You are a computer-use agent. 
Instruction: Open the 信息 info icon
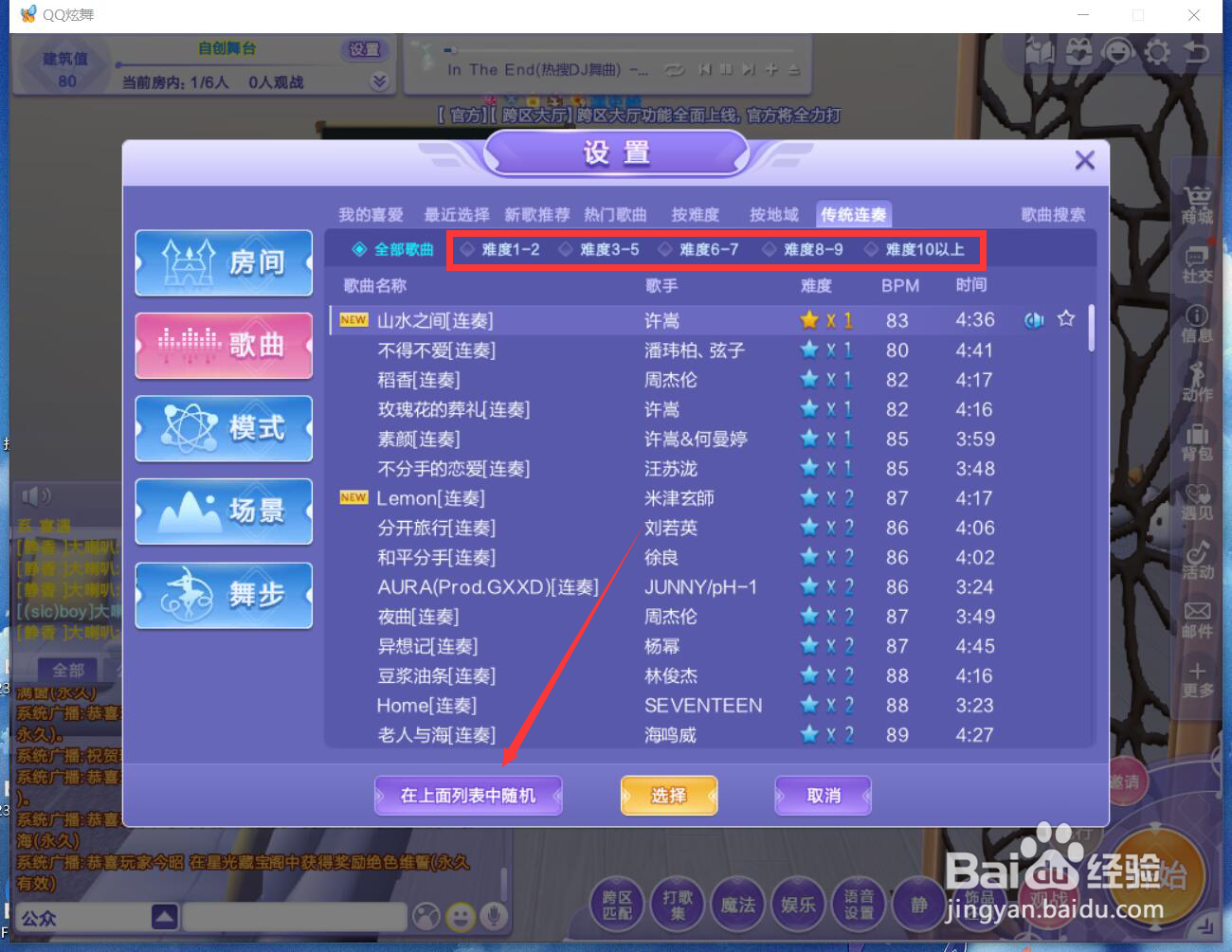[x=1197, y=324]
